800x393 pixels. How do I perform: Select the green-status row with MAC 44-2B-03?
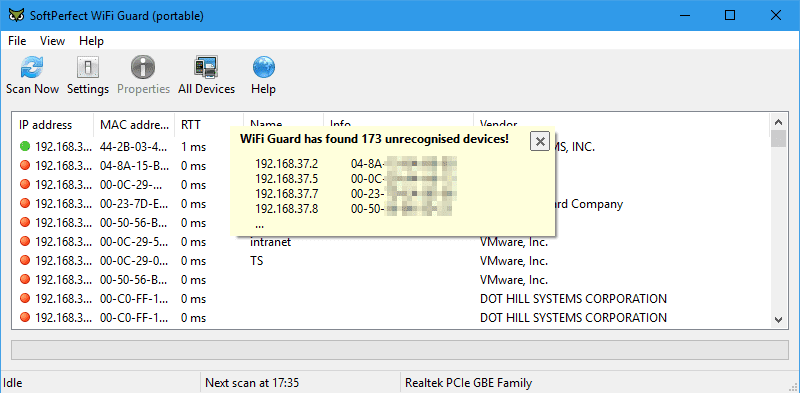click(391, 147)
